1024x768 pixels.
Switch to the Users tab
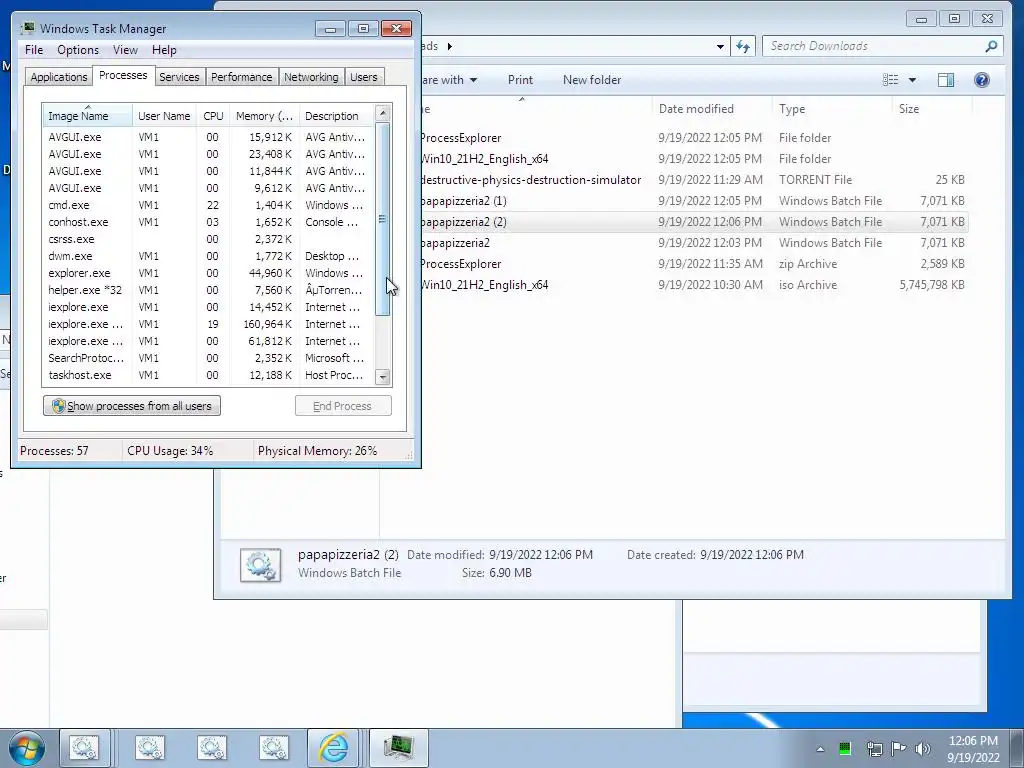pos(364,77)
